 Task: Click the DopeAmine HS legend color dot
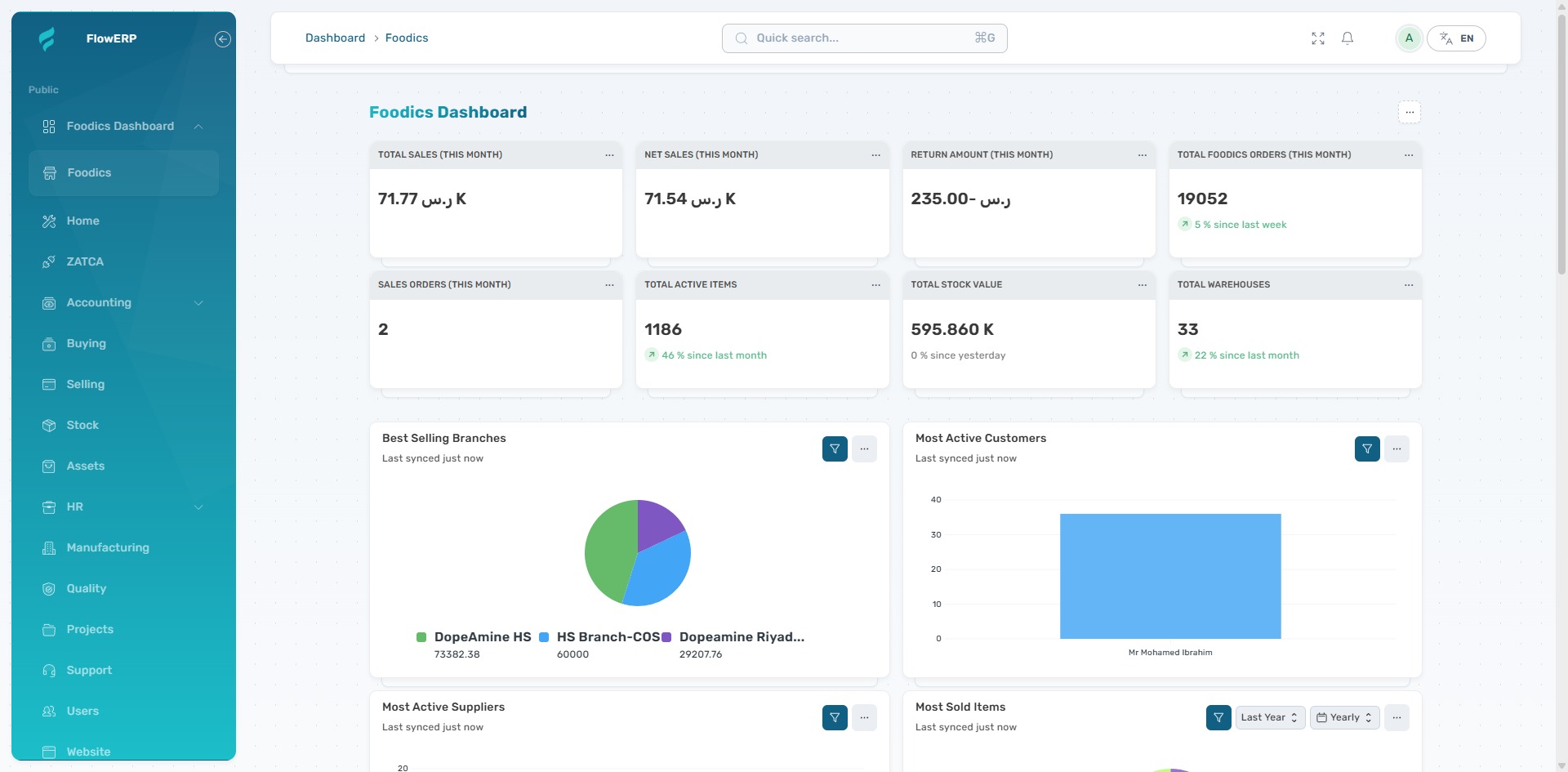pos(421,637)
